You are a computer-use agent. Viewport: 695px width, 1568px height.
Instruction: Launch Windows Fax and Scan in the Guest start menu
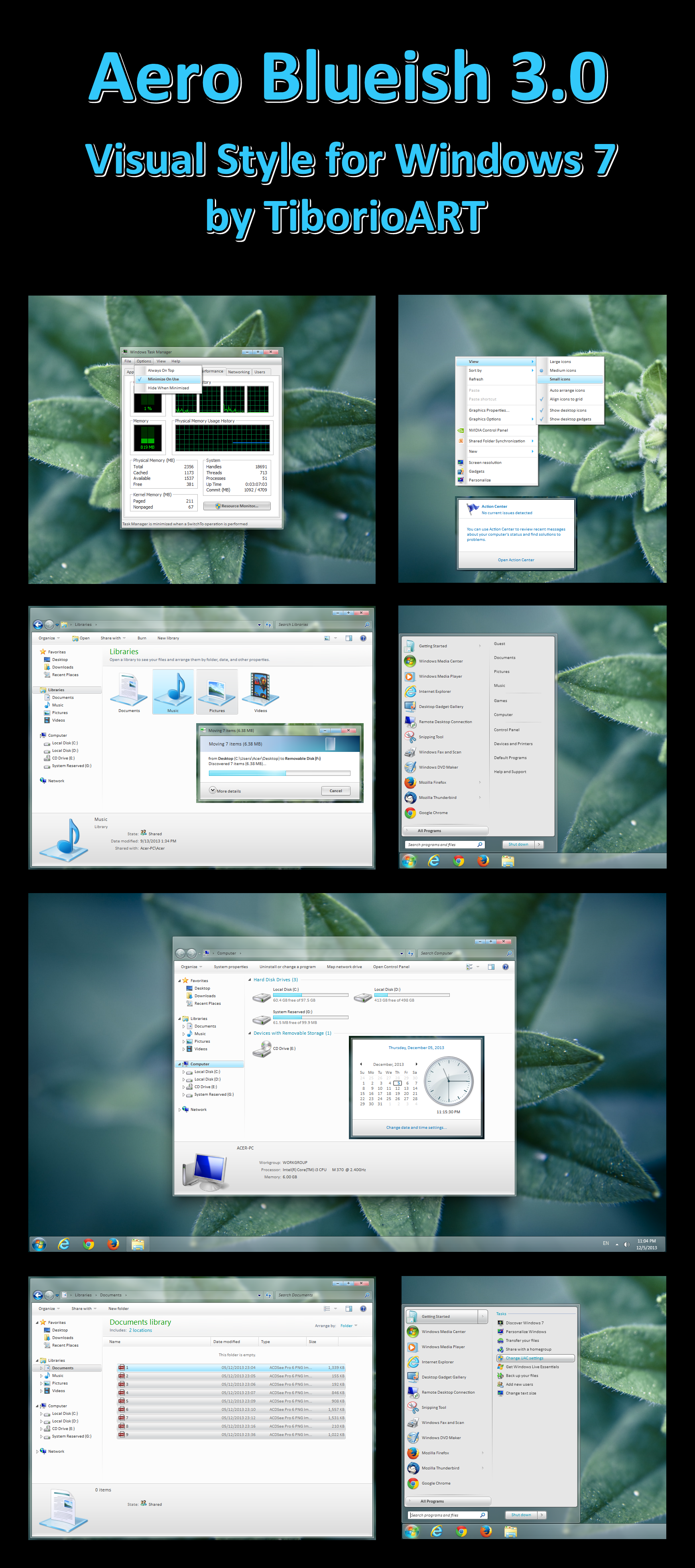[x=433, y=752]
